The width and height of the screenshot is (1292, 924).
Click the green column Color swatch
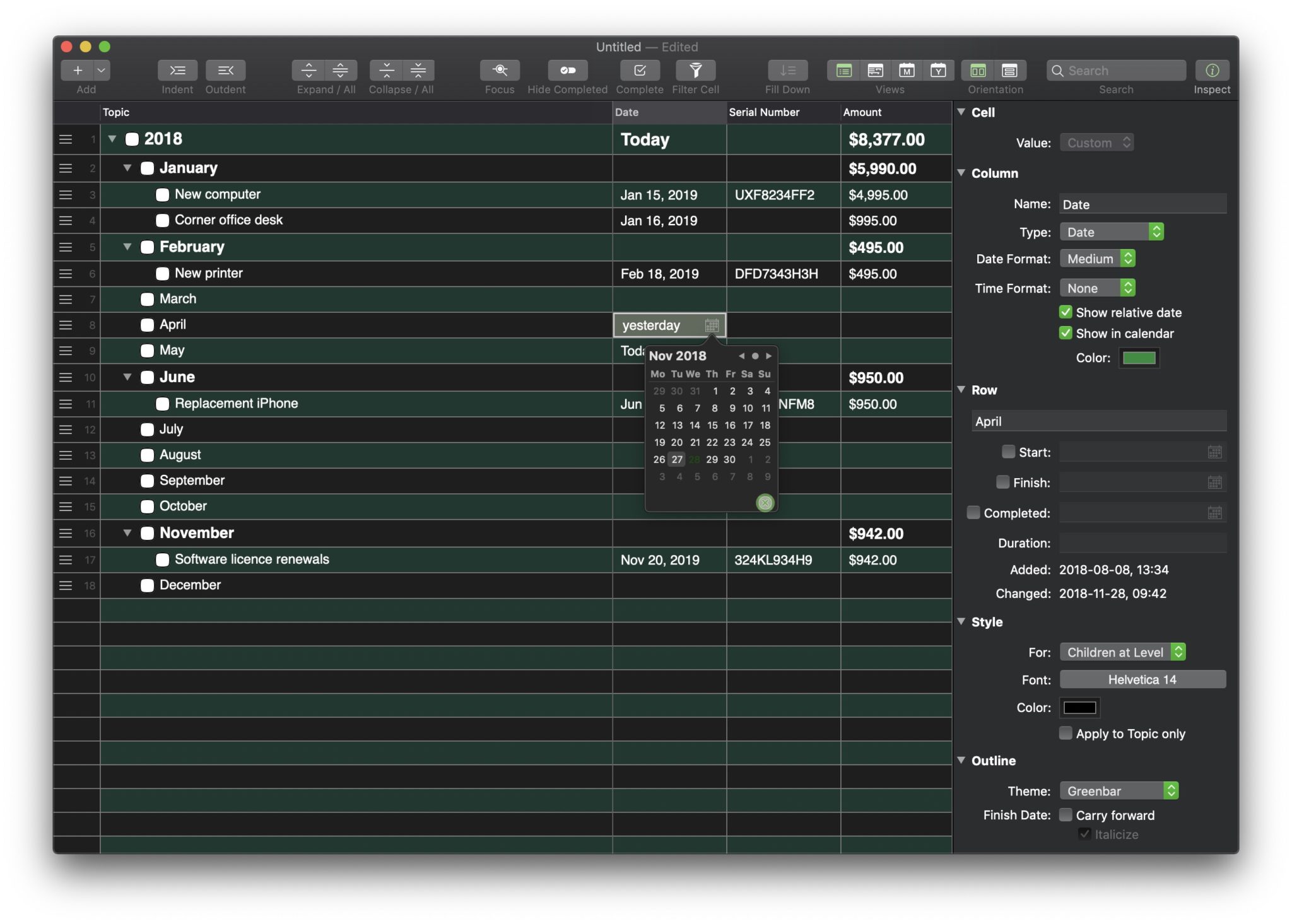1139,358
